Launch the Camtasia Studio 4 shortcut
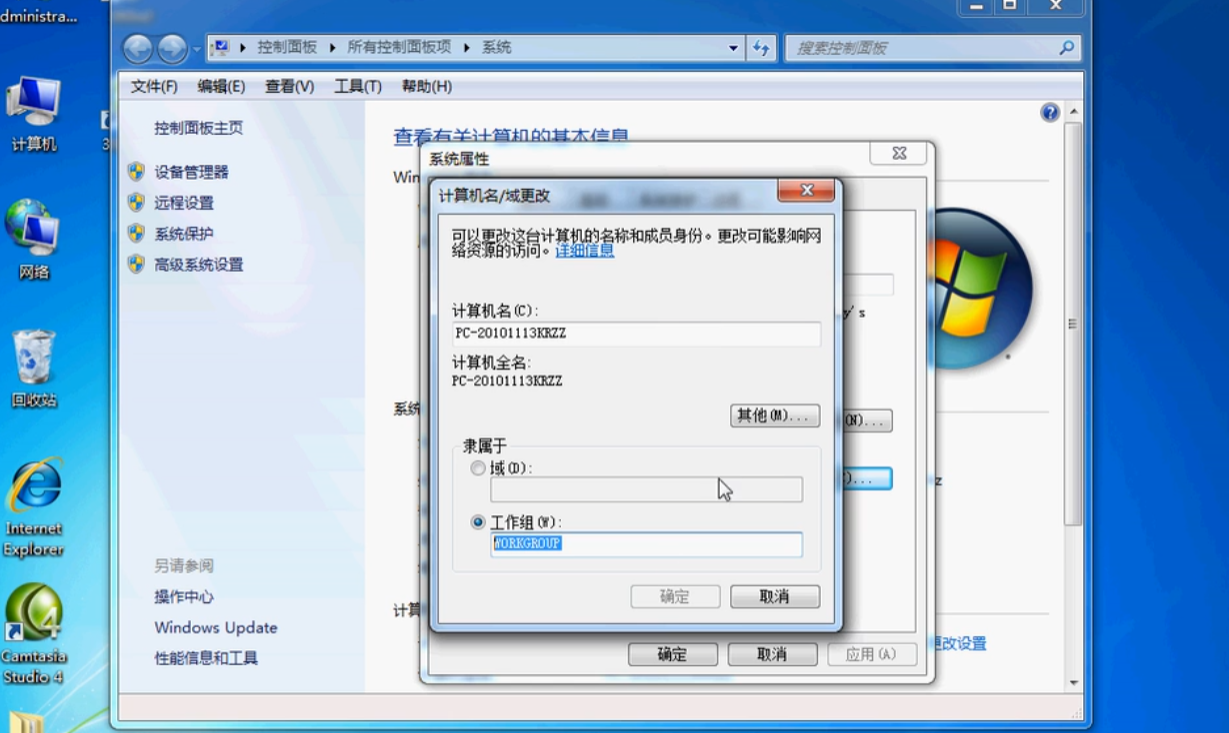The image size is (1229, 733). pos(34,634)
